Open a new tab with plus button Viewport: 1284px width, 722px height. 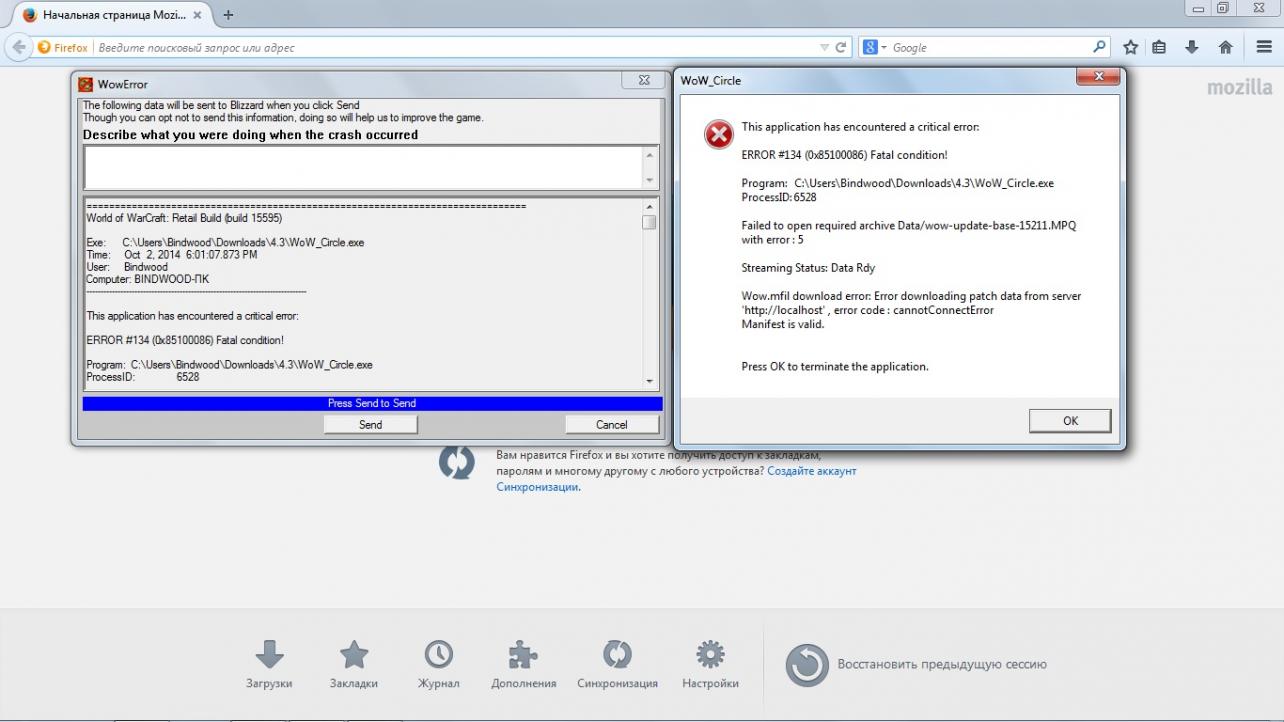click(229, 15)
